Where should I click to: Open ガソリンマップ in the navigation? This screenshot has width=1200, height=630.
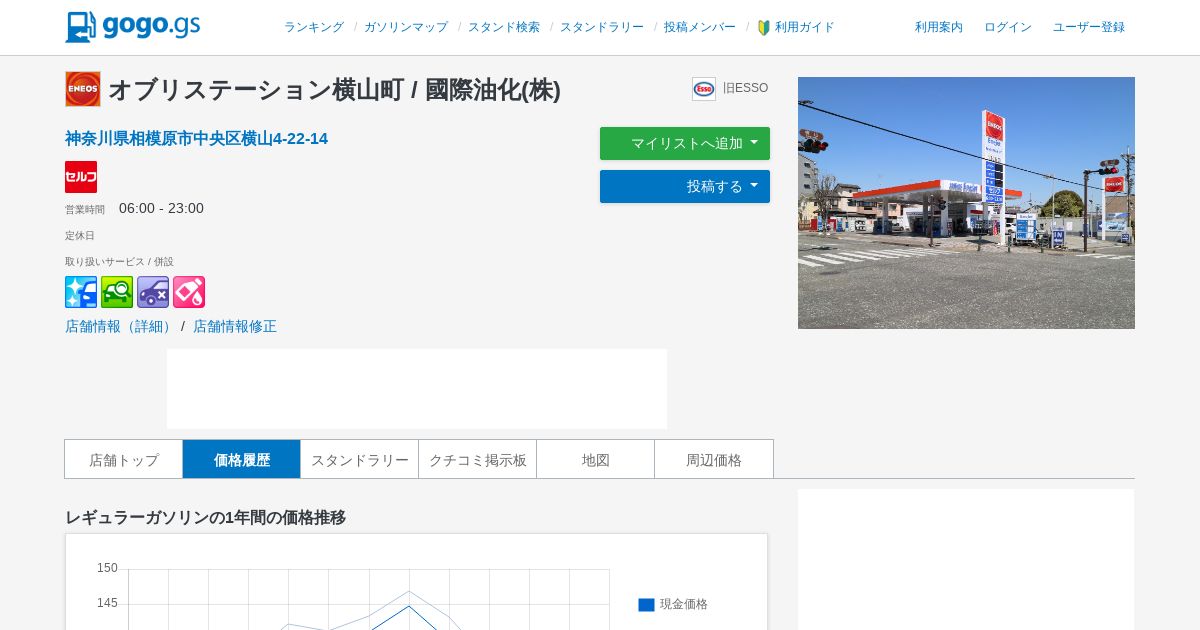406,27
